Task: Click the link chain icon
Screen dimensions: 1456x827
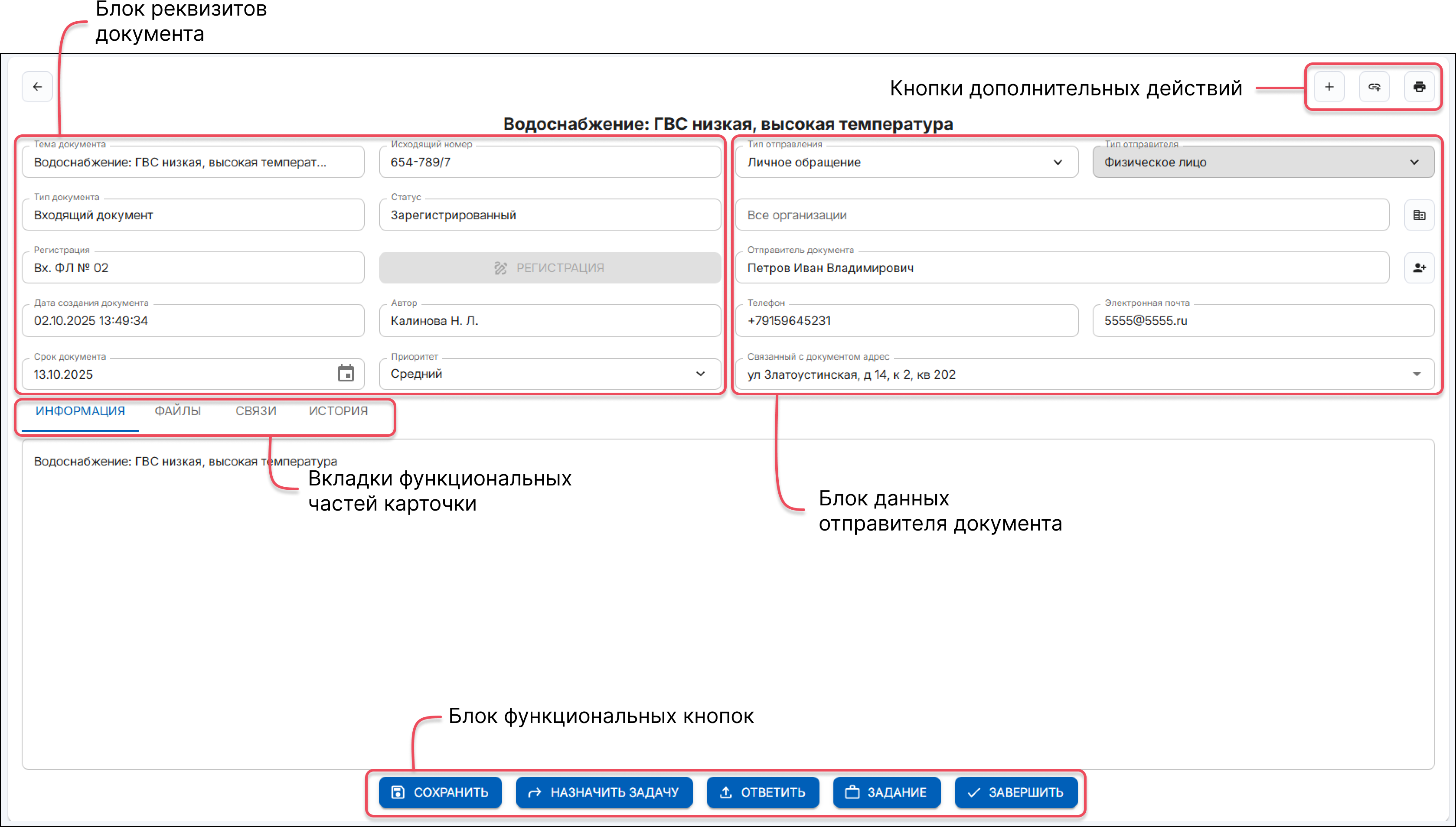Action: [x=1374, y=87]
